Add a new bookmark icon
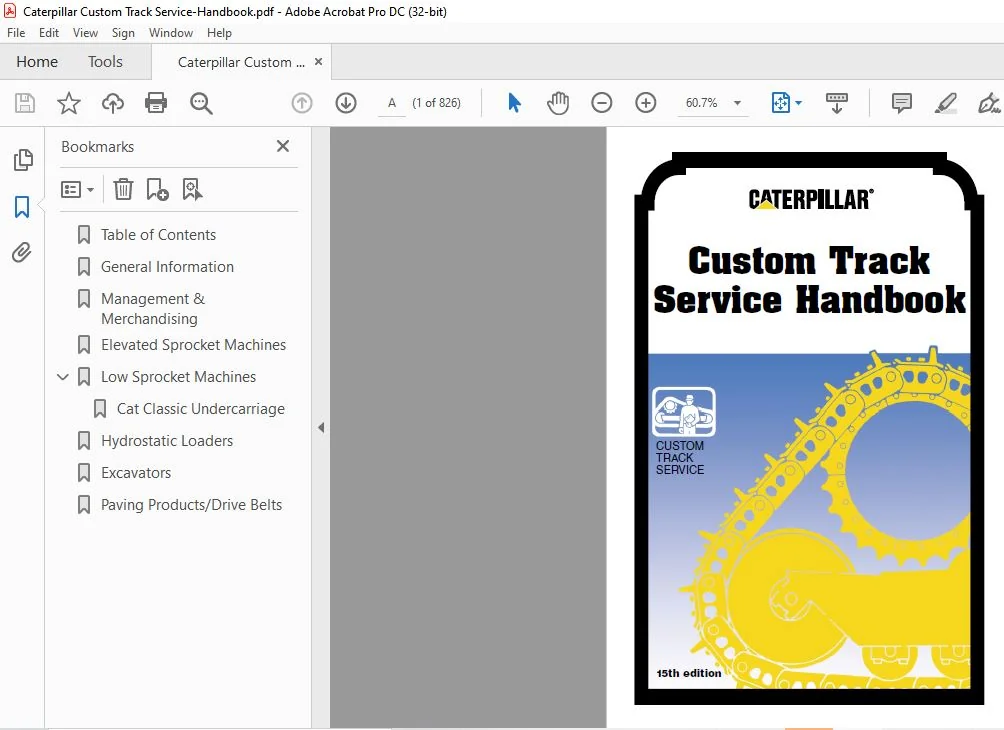This screenshot has width=1004, height=730. point(158,190)
